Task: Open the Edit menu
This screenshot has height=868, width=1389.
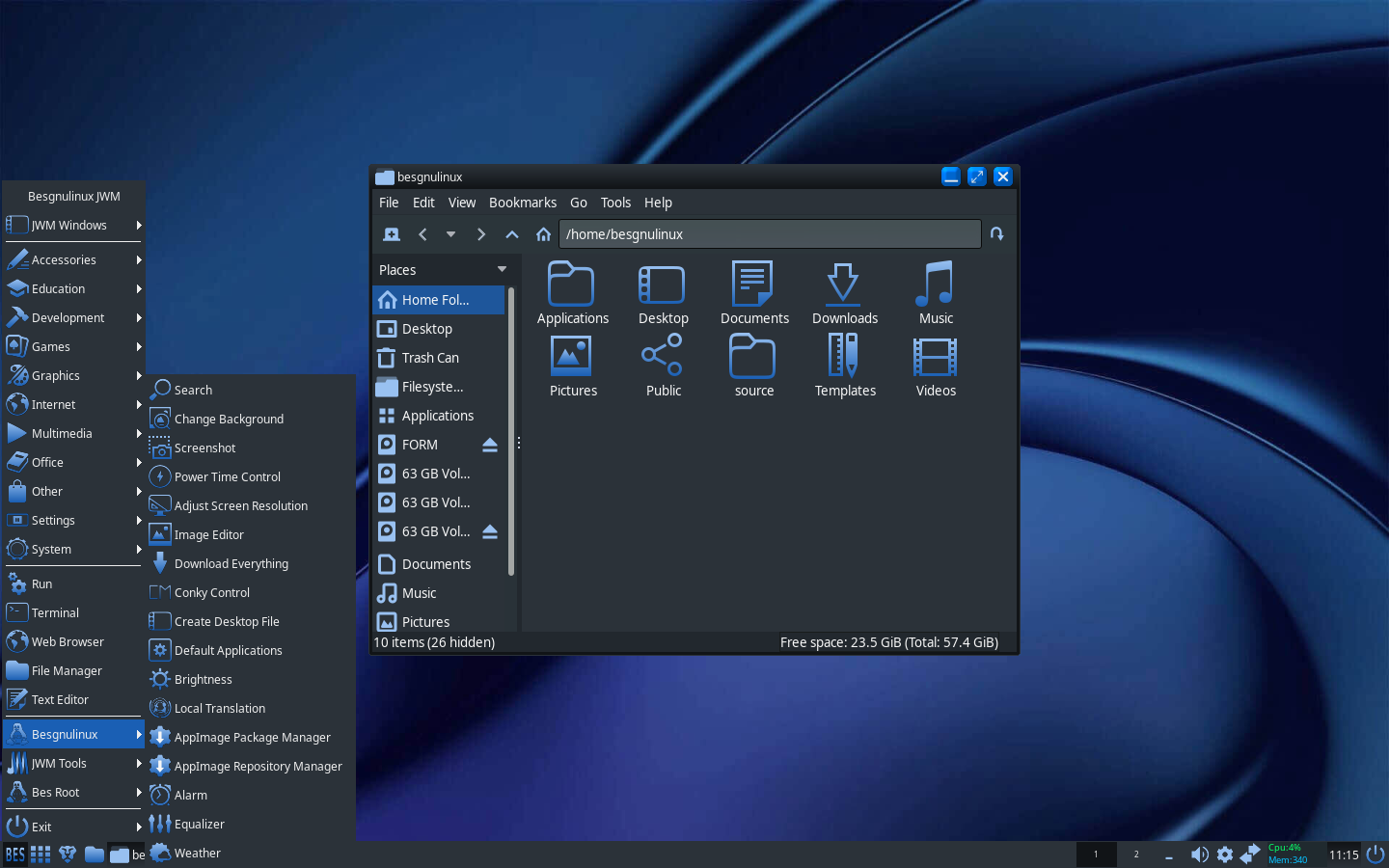Action: tap(423, 203)
